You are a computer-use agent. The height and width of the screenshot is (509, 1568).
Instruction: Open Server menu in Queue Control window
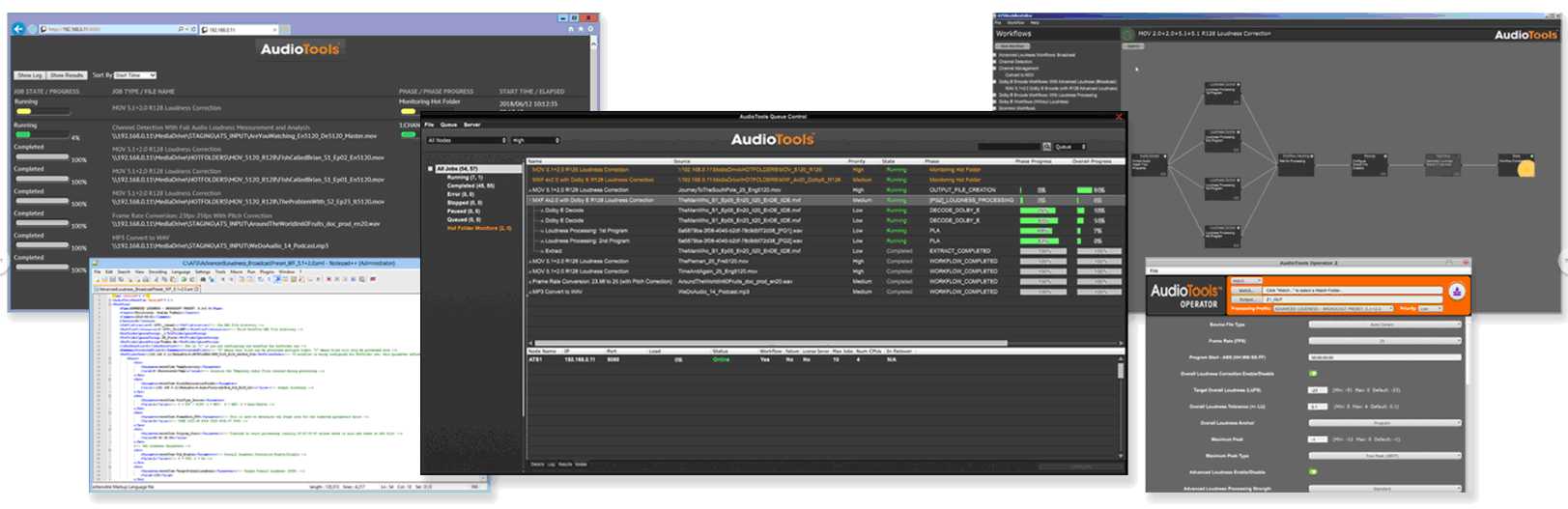tap(472, 125)
